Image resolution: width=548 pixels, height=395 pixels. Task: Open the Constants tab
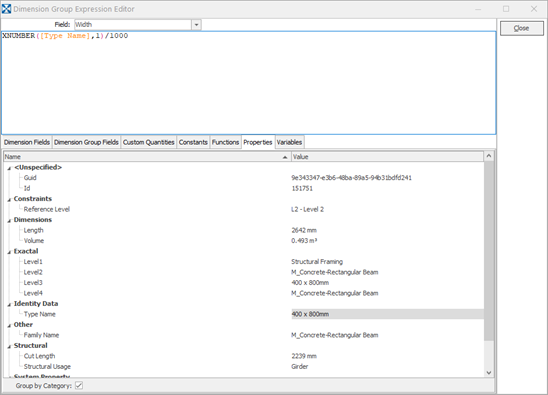[193, 142]
